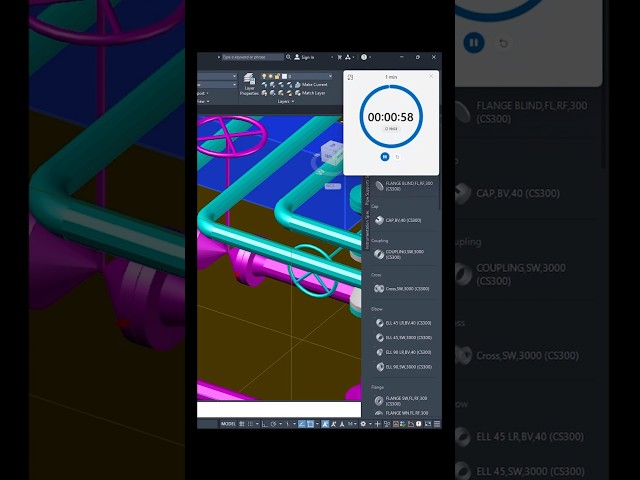
Task: Select Cross,SW,3000 (CS300) part
Action: pyautogui.click(x=404, y=289)
